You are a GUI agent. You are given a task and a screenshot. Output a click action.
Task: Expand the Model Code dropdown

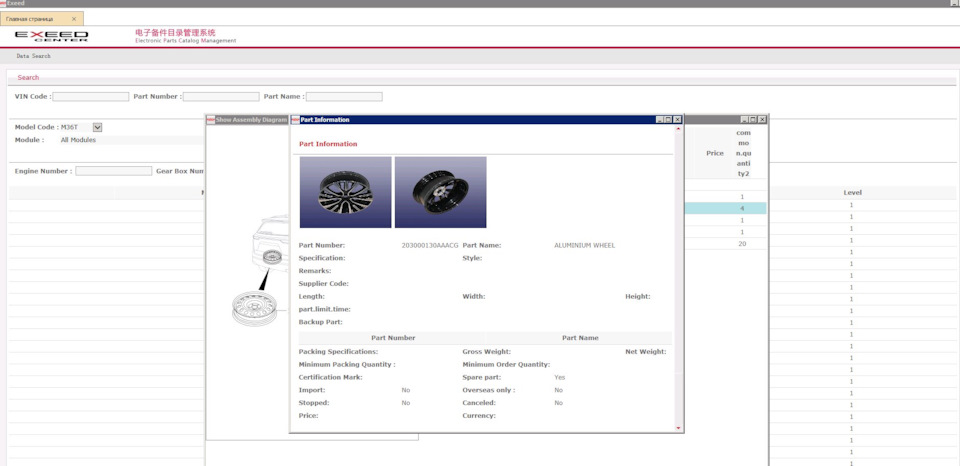click(97, 127)
